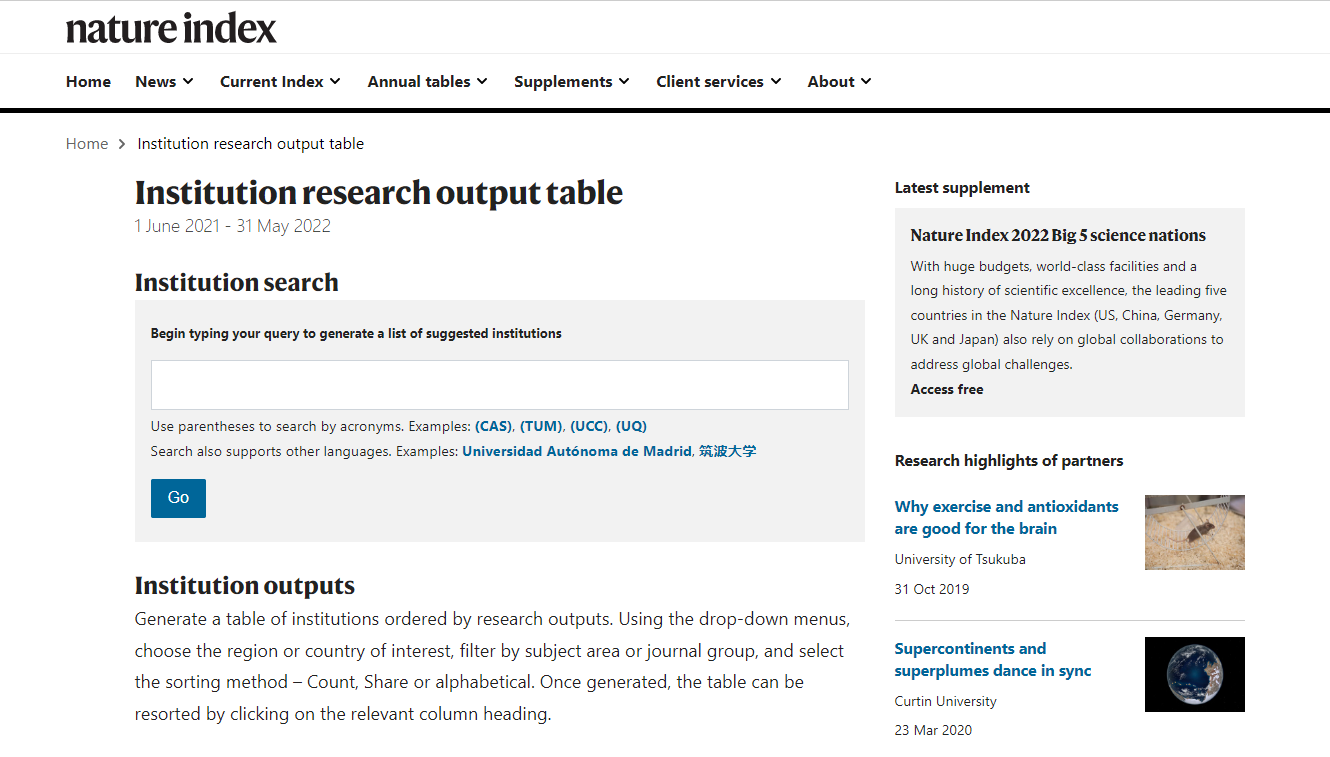Click the Nature Index logo

171,29
